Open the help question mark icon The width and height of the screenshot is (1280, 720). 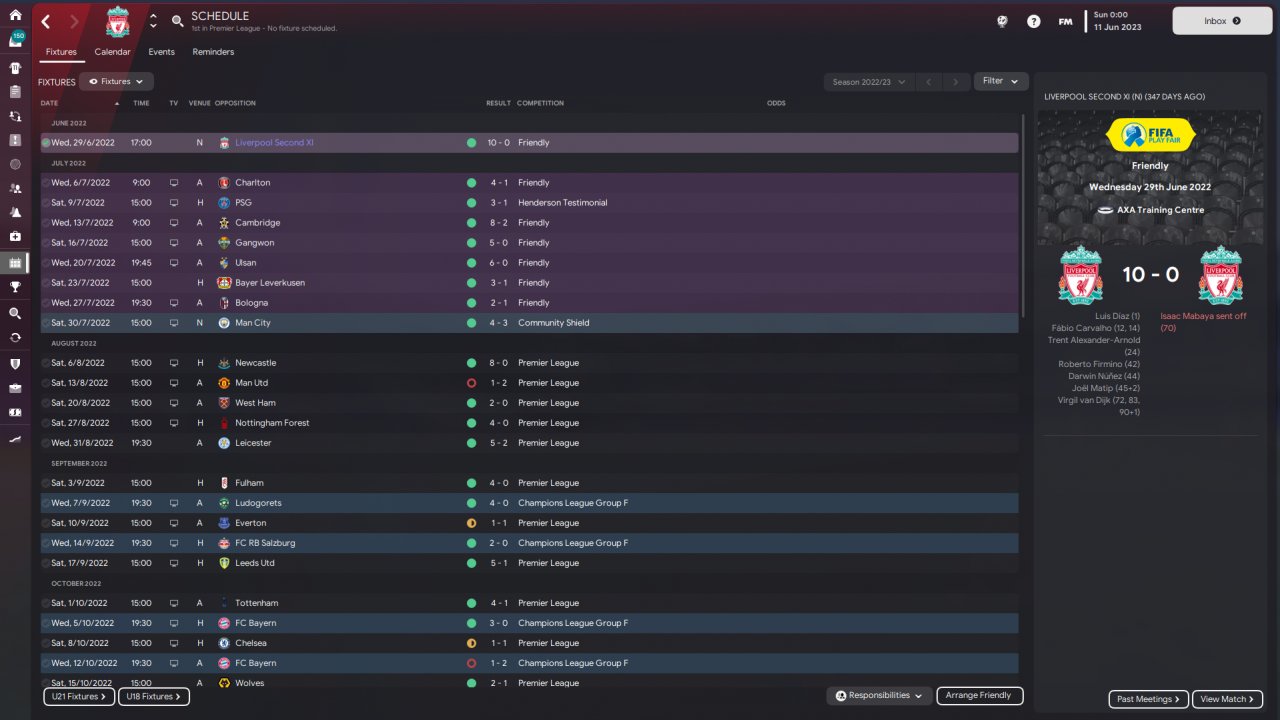click(x=1034, y=21)
